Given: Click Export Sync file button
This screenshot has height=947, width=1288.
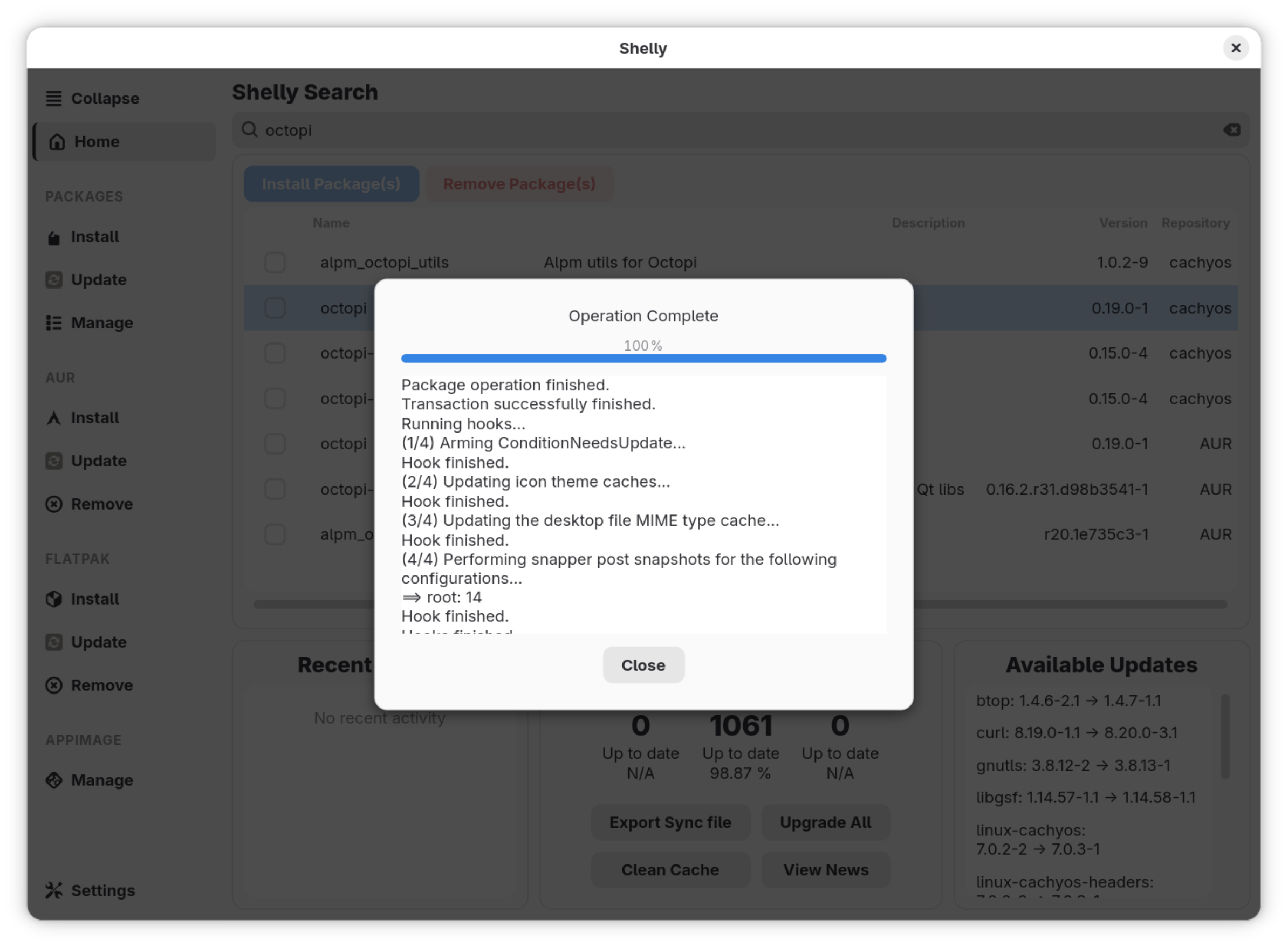Looking at the screenshot, I should pyautogui.click(x=670, y=822).
